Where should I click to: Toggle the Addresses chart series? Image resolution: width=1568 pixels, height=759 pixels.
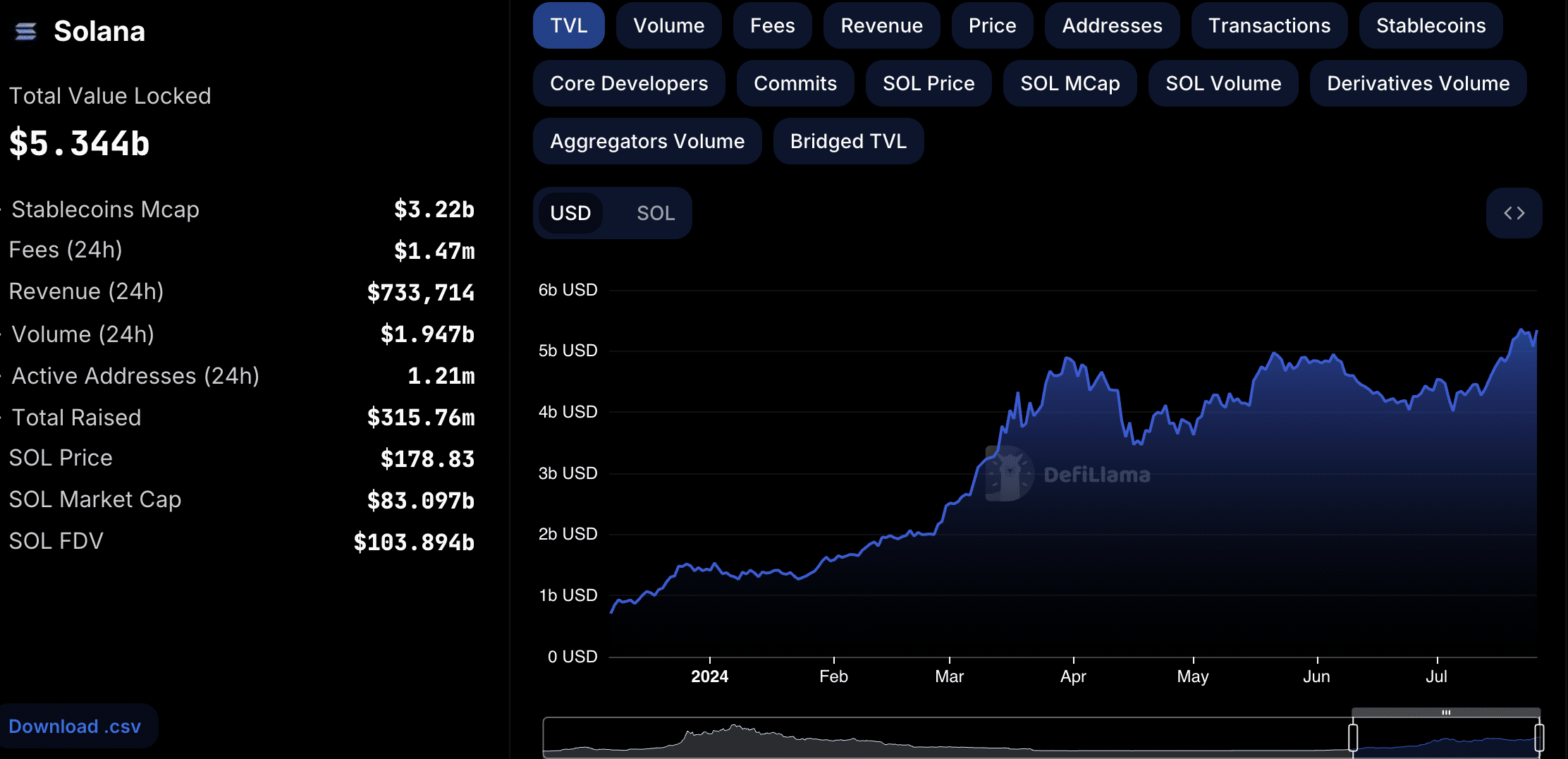click(1112, 25)
